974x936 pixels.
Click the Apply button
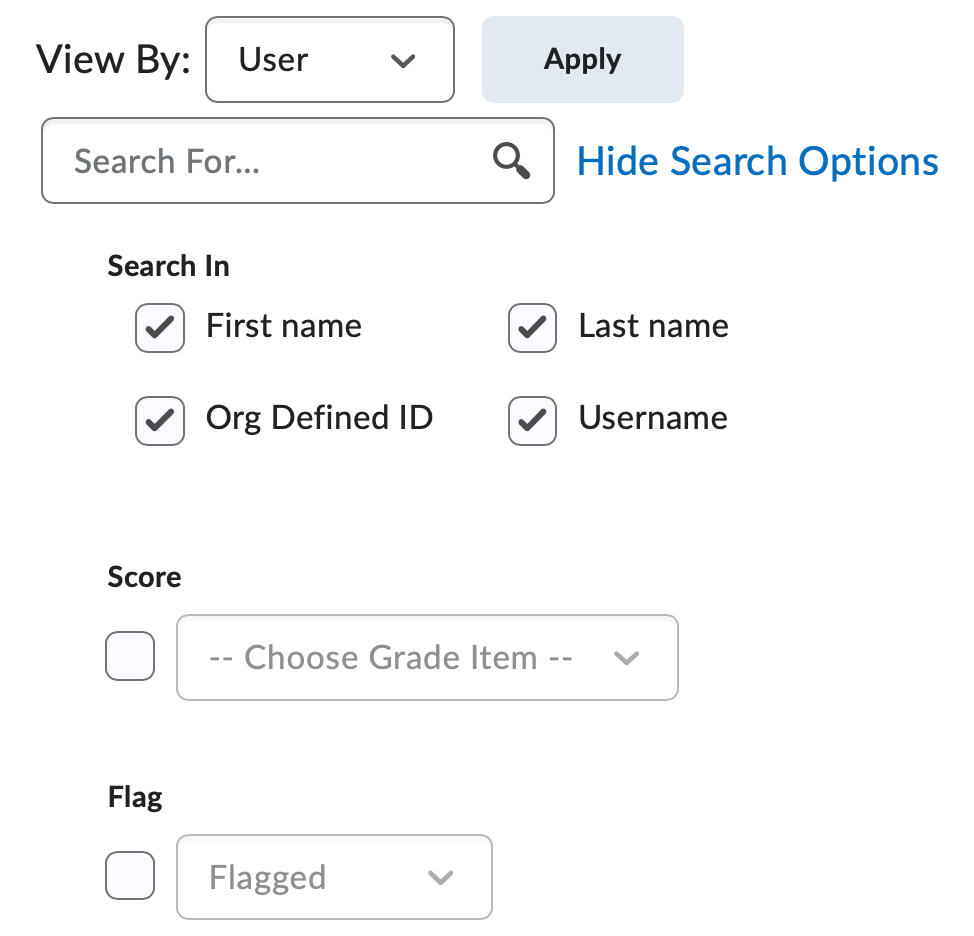[x=582, y=59]
